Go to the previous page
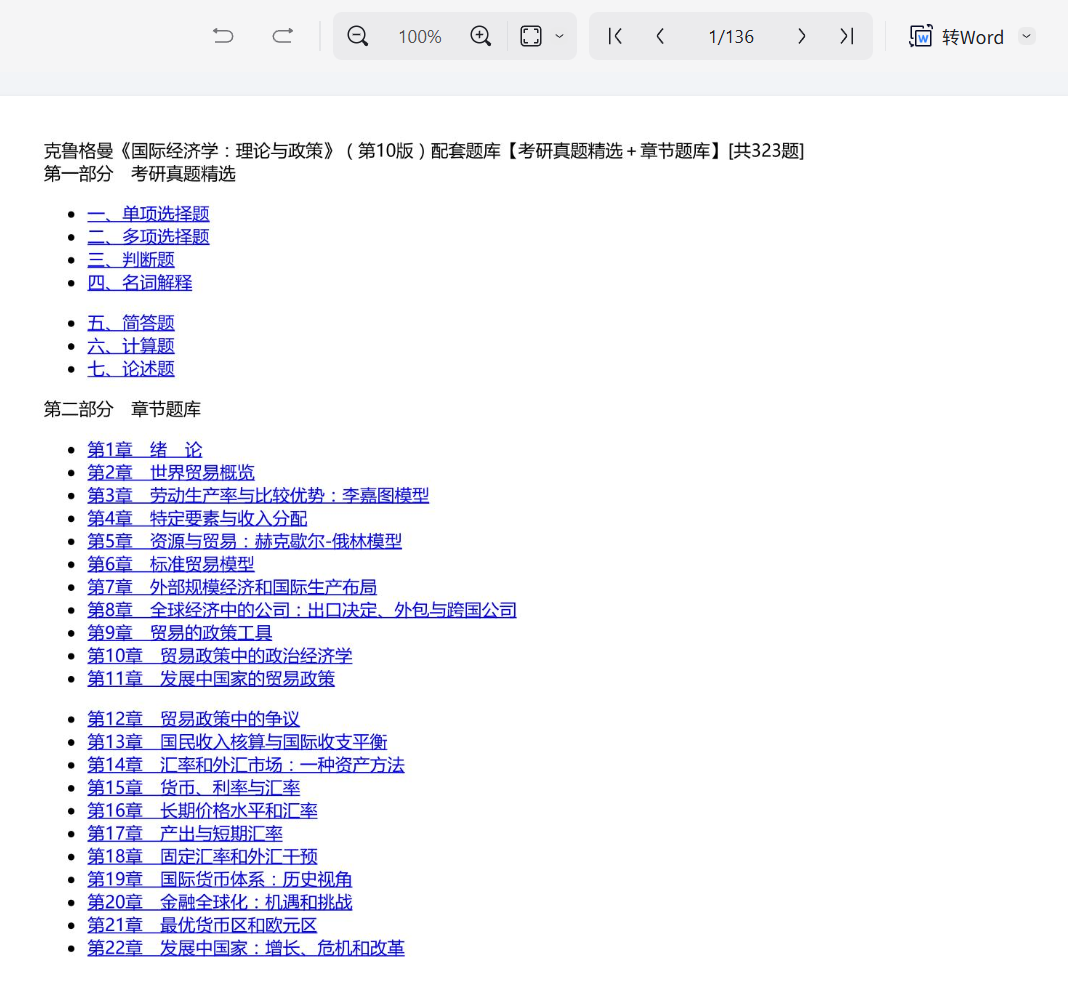Screen dimensions: 1068x984 pos(660,37)
